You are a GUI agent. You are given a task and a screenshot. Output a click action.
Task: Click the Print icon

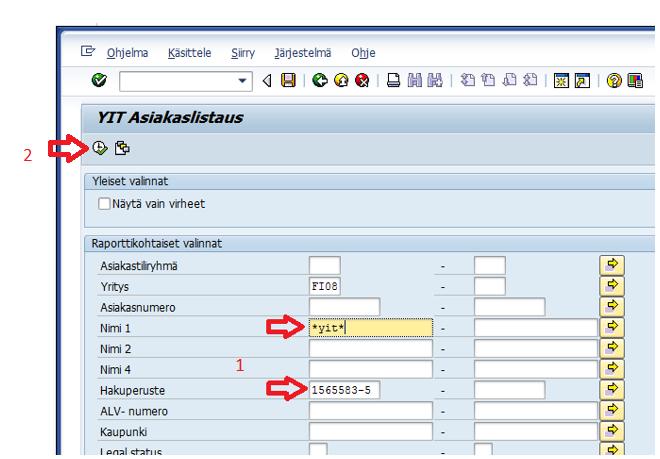pos(394,80)
